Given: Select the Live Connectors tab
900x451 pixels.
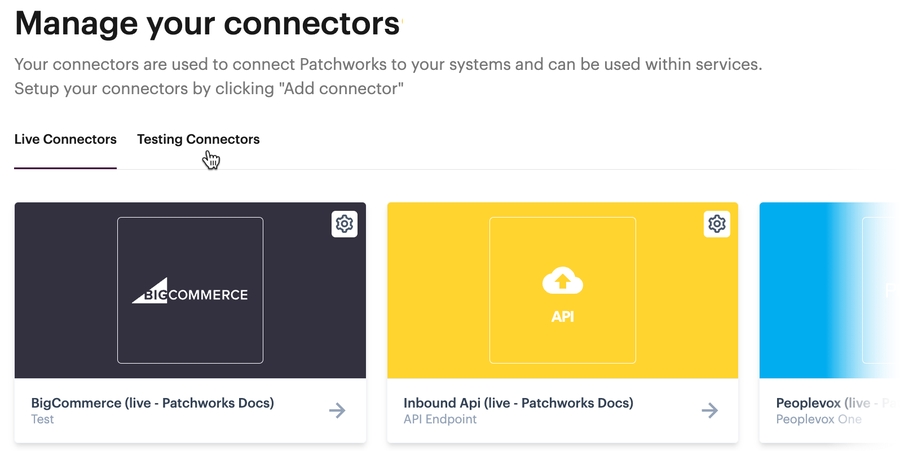Looking at the screenshot, I should (x=65, y=139).
